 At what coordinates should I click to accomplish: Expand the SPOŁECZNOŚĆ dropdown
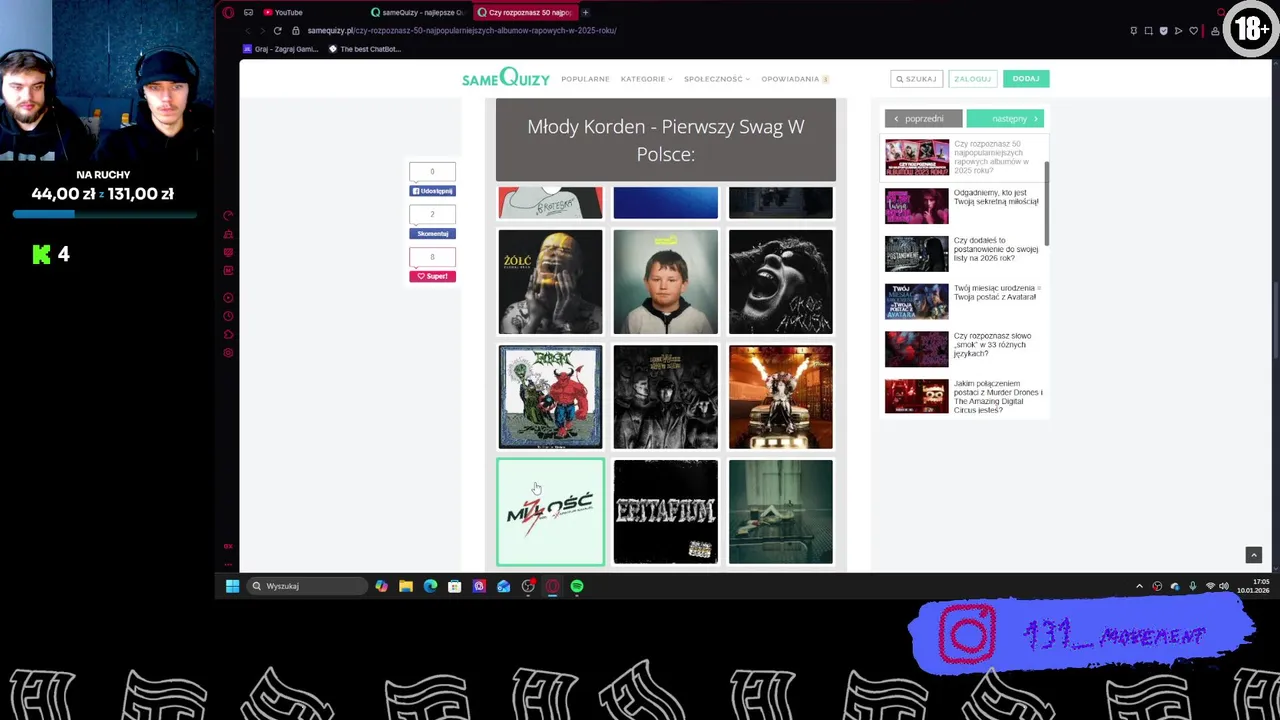pyautogui.click(x=716, y=79)
